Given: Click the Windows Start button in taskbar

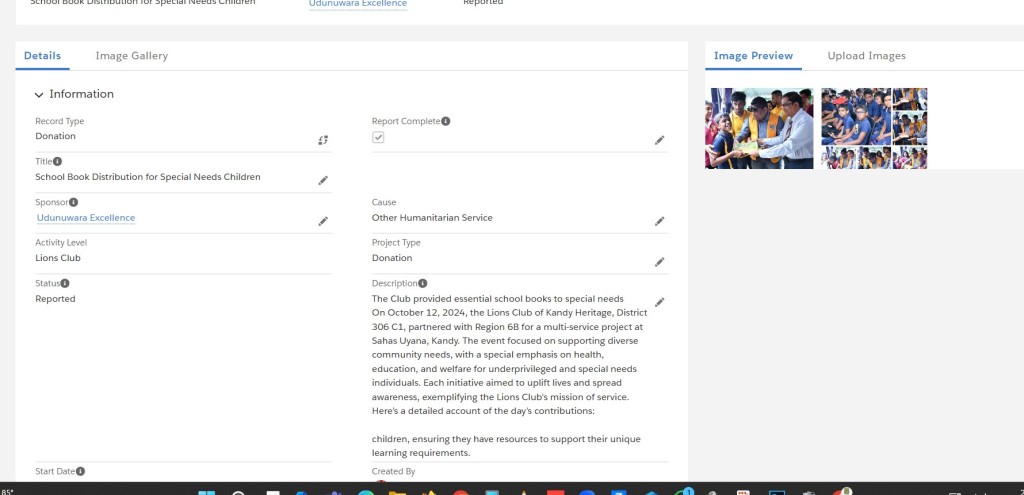Looking at the screenshot, I should pos(206,492).
